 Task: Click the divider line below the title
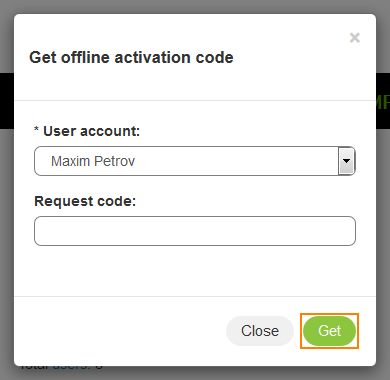pyautogui.click(x=195, y=100)
